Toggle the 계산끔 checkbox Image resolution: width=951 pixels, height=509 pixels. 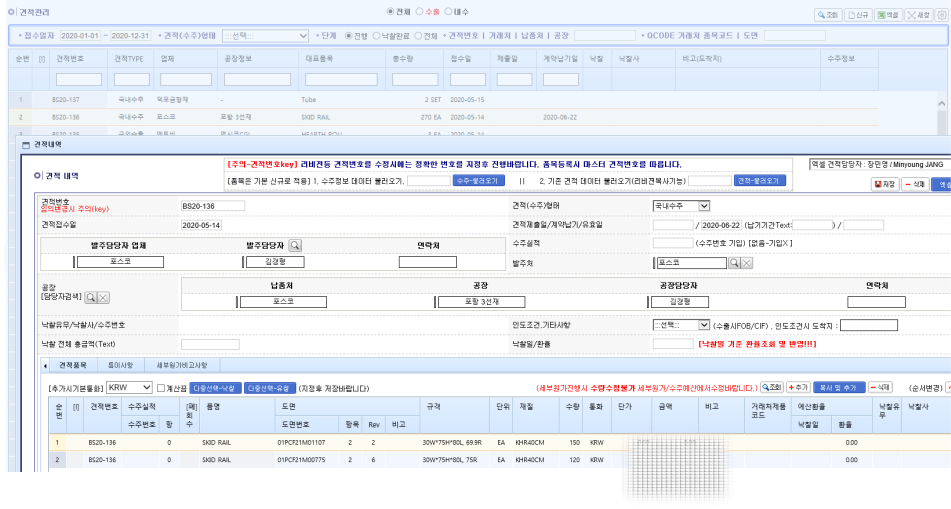pyautogui.click(x=161, y=388)
